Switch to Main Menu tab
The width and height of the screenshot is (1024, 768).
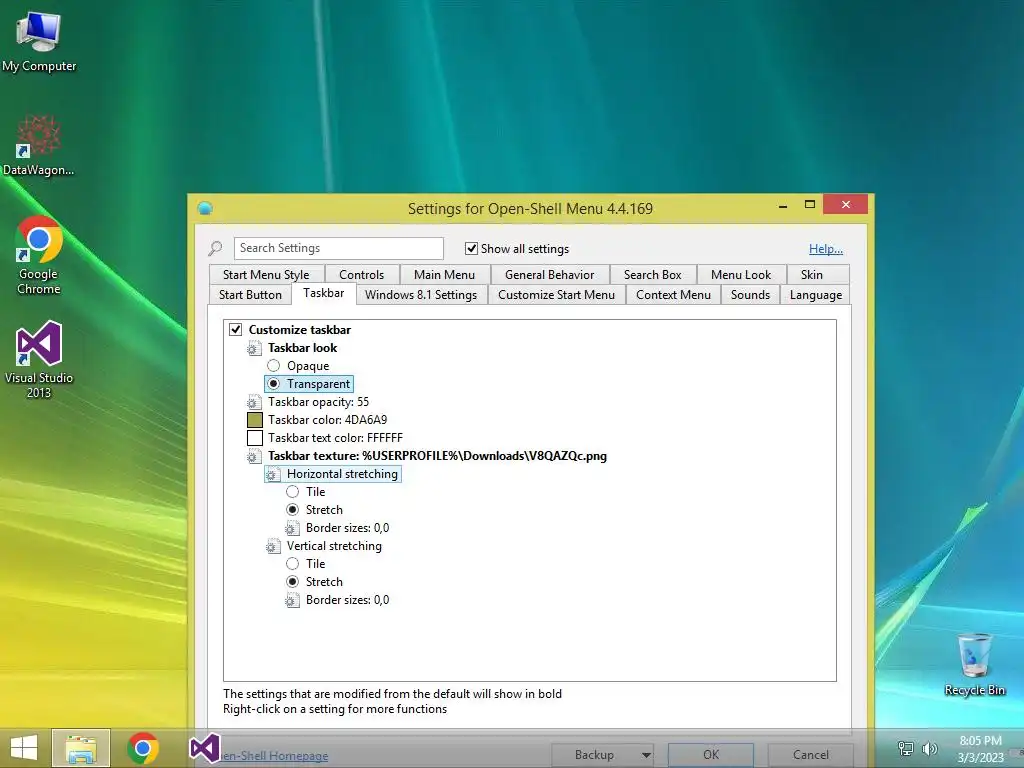click(444, 275)
